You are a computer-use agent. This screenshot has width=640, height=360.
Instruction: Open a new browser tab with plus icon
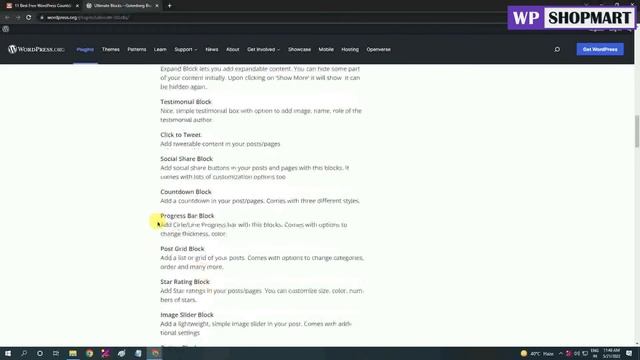click(x=169, y=6)
